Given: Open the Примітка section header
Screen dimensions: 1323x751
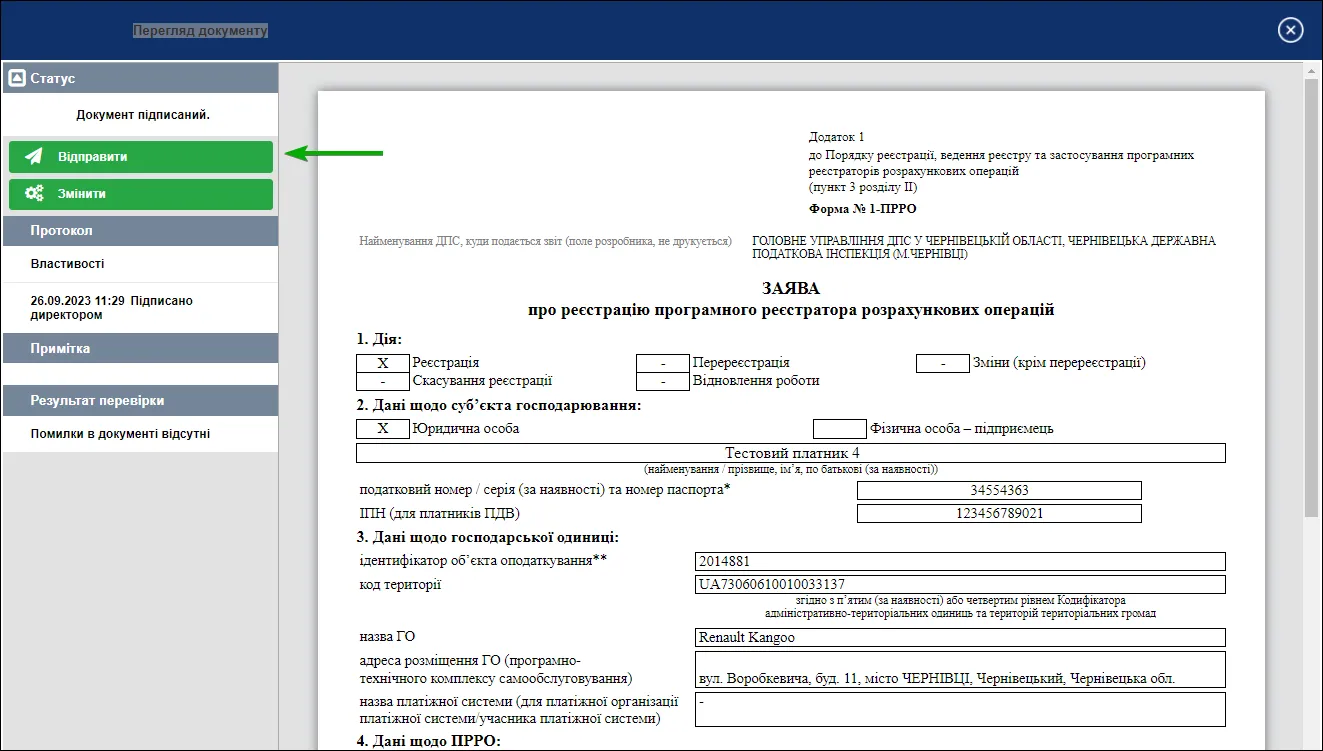Looking at the screenshot, I should tap(140, 348).
